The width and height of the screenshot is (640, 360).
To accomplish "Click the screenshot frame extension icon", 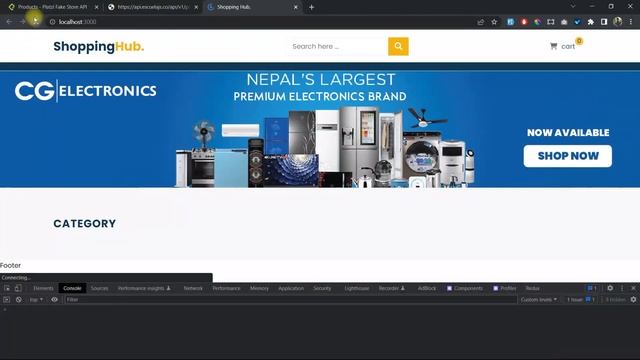I will click(x=551, y=22).
